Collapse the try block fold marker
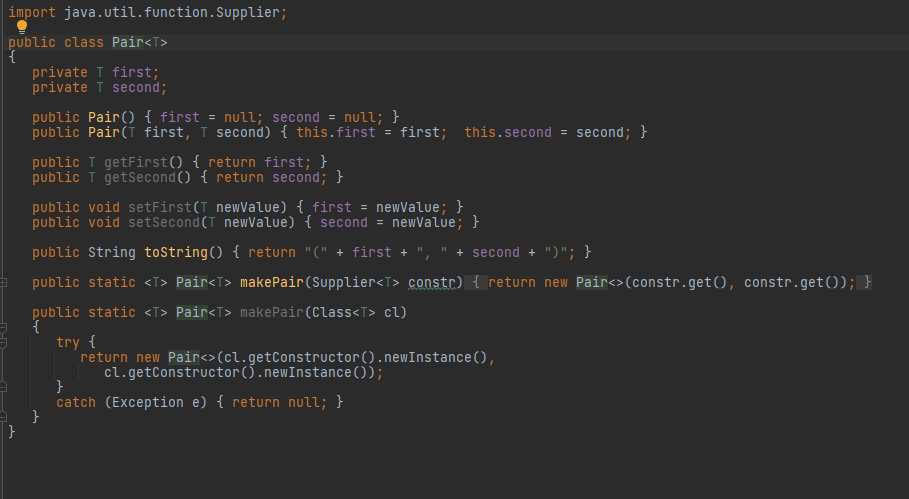Image resolution: width=909 pixels, height=499 pixels. pos(3,343)
